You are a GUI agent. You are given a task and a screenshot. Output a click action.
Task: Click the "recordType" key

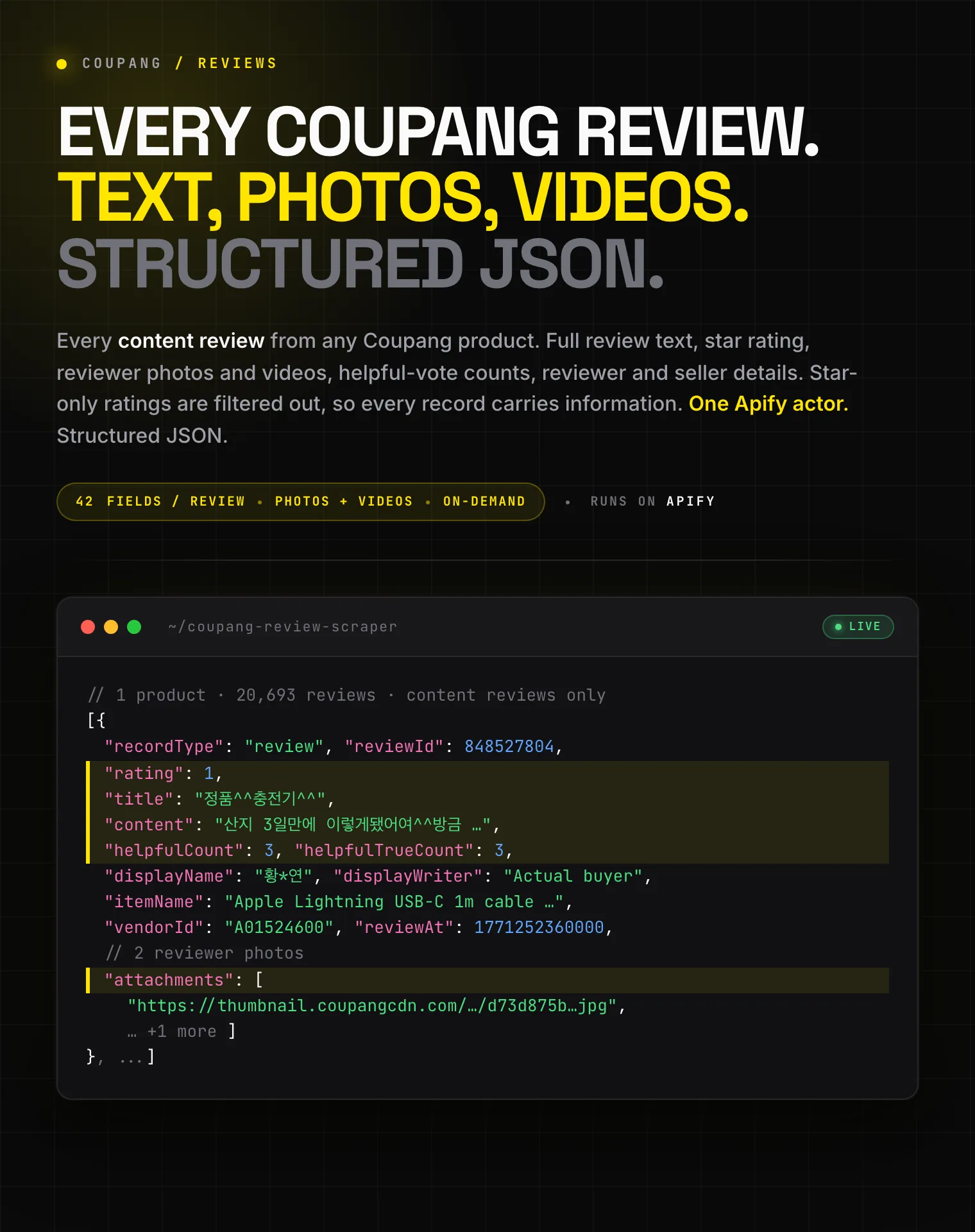point(164,746)
